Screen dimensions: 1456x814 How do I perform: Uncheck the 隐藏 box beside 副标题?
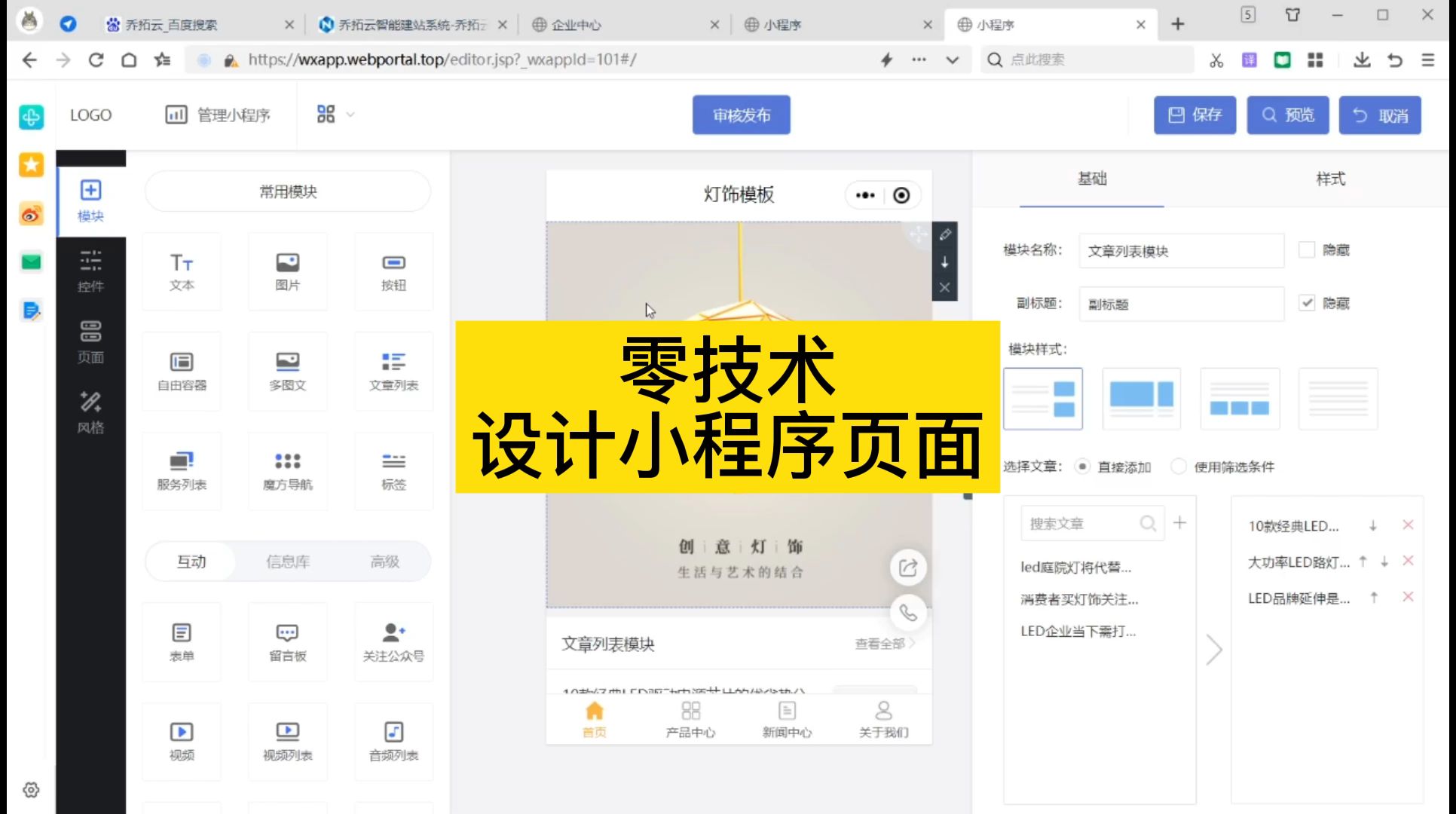coord(1307,303)
